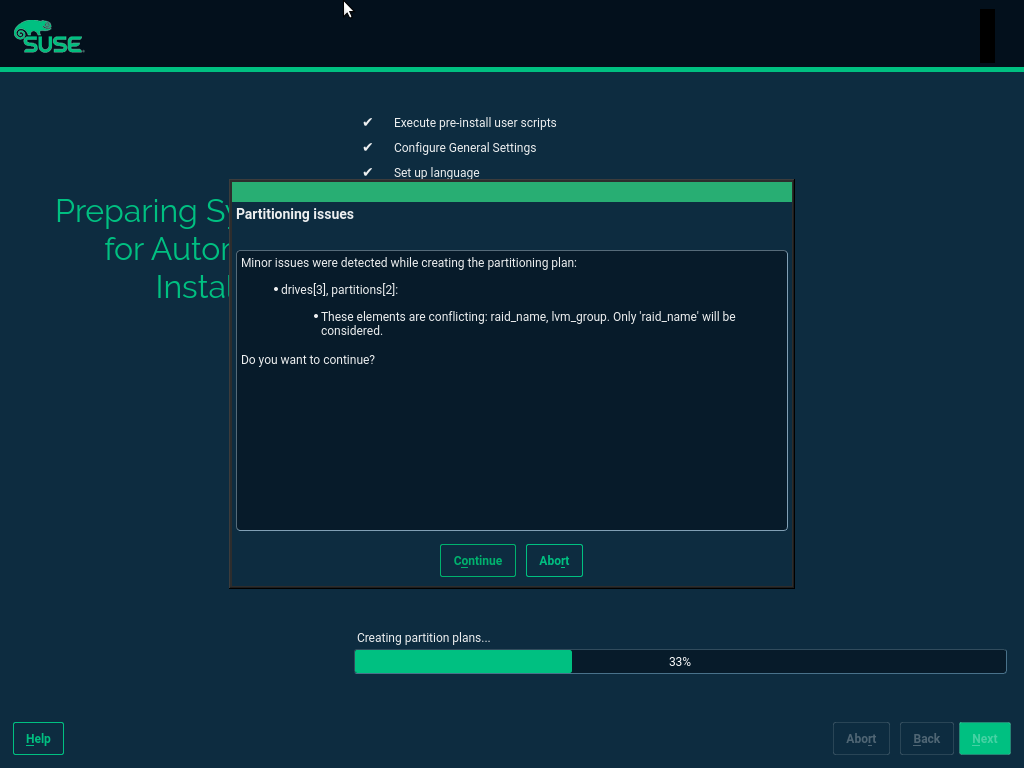Click the Back navigation button
This screenshot has width=1024, height=768.
tap(926, 738)
